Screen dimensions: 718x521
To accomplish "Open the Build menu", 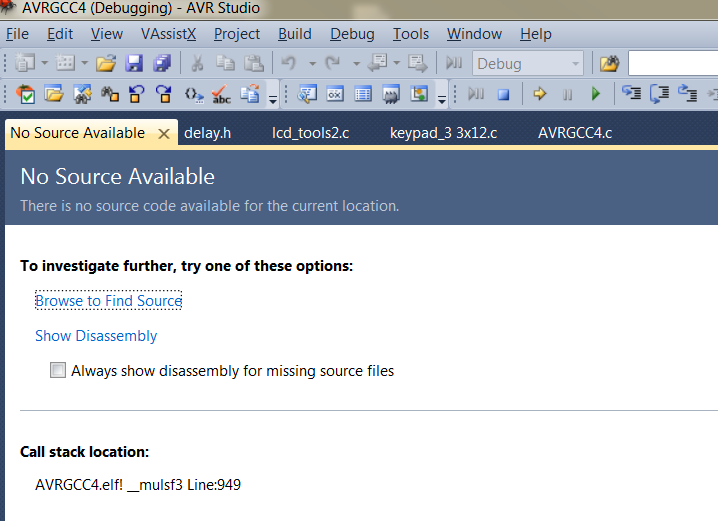I will [x=295, y=34].
